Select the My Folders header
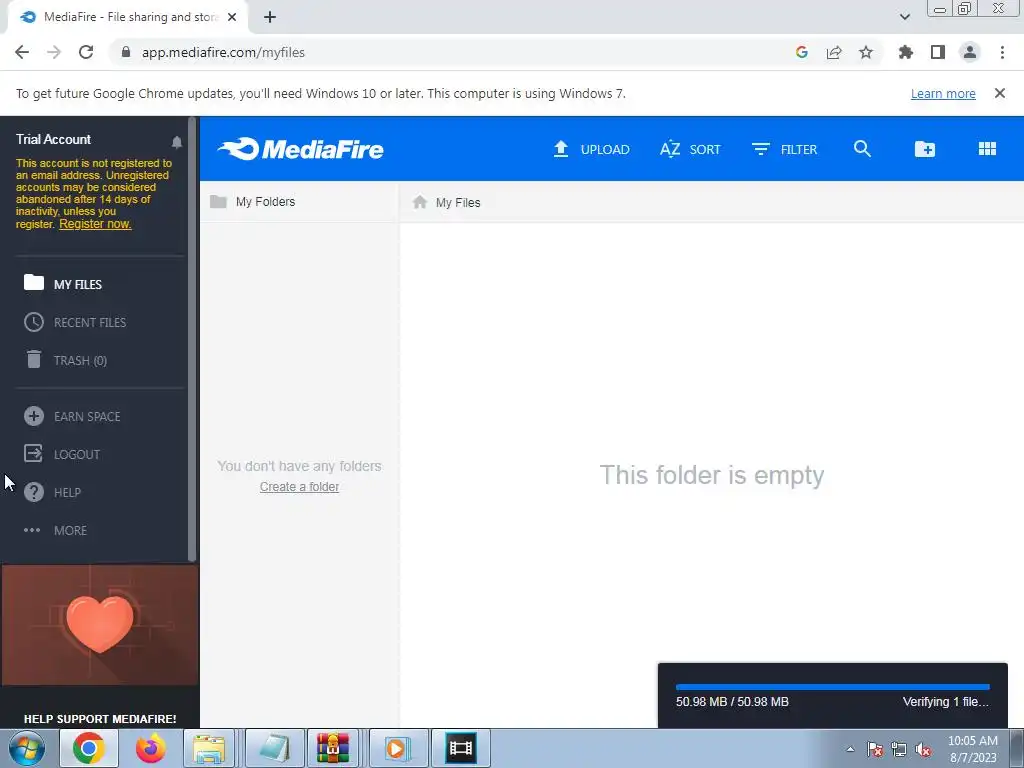This screenshot has height=768, width=1024. [253, 201]
